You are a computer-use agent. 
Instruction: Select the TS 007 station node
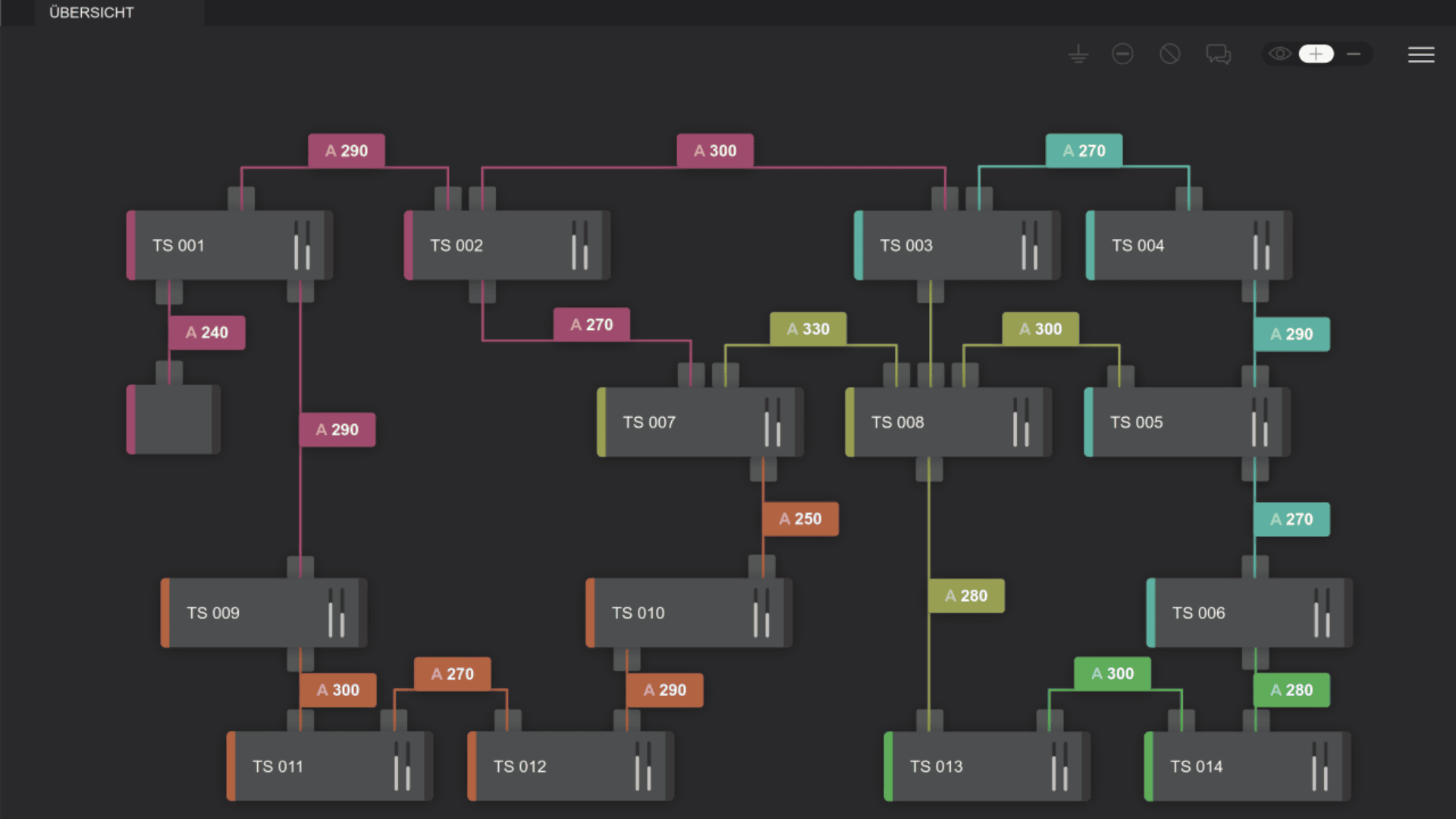coord(700,422)
